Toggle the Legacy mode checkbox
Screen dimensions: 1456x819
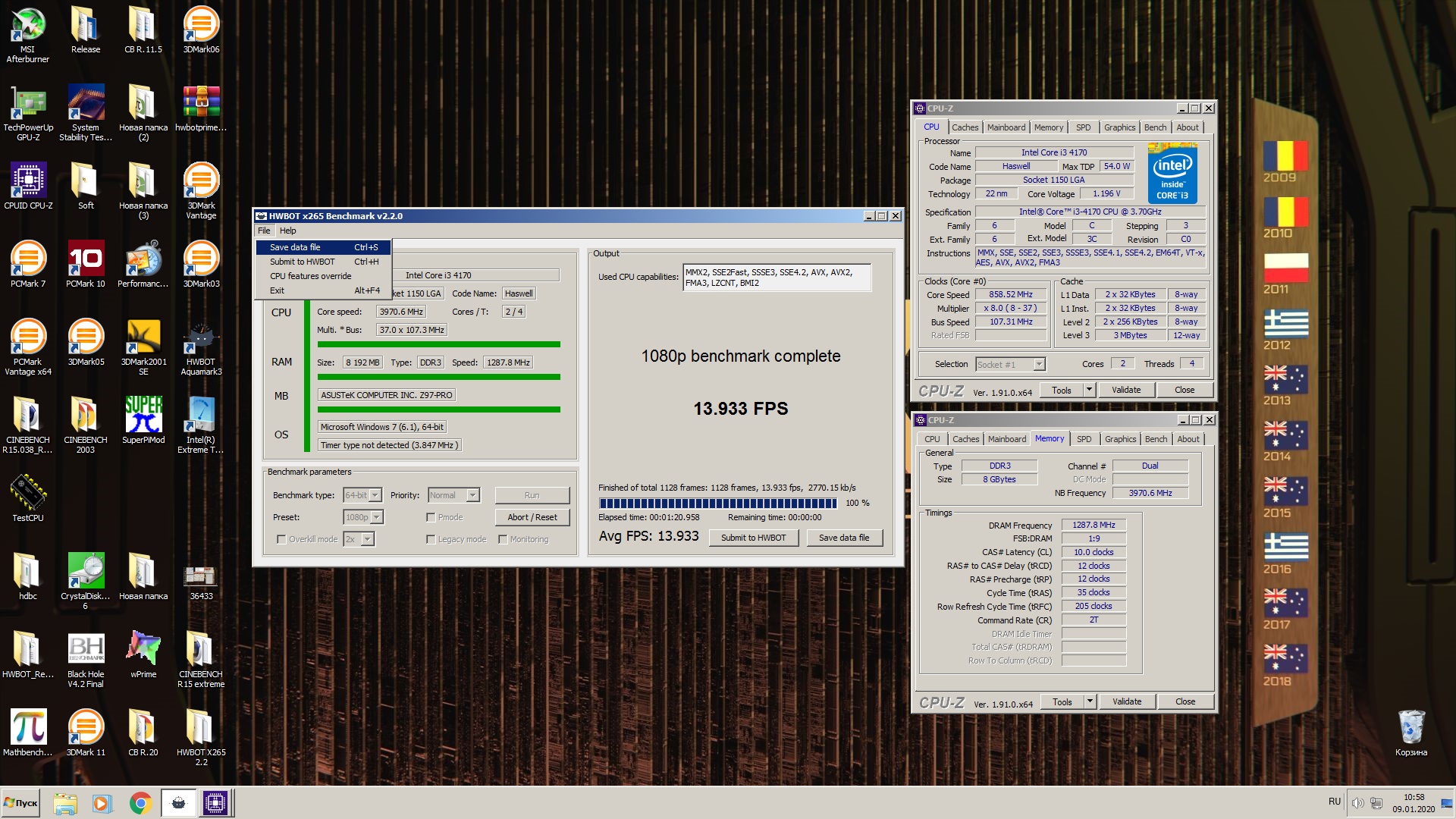[x=431, y=539]
